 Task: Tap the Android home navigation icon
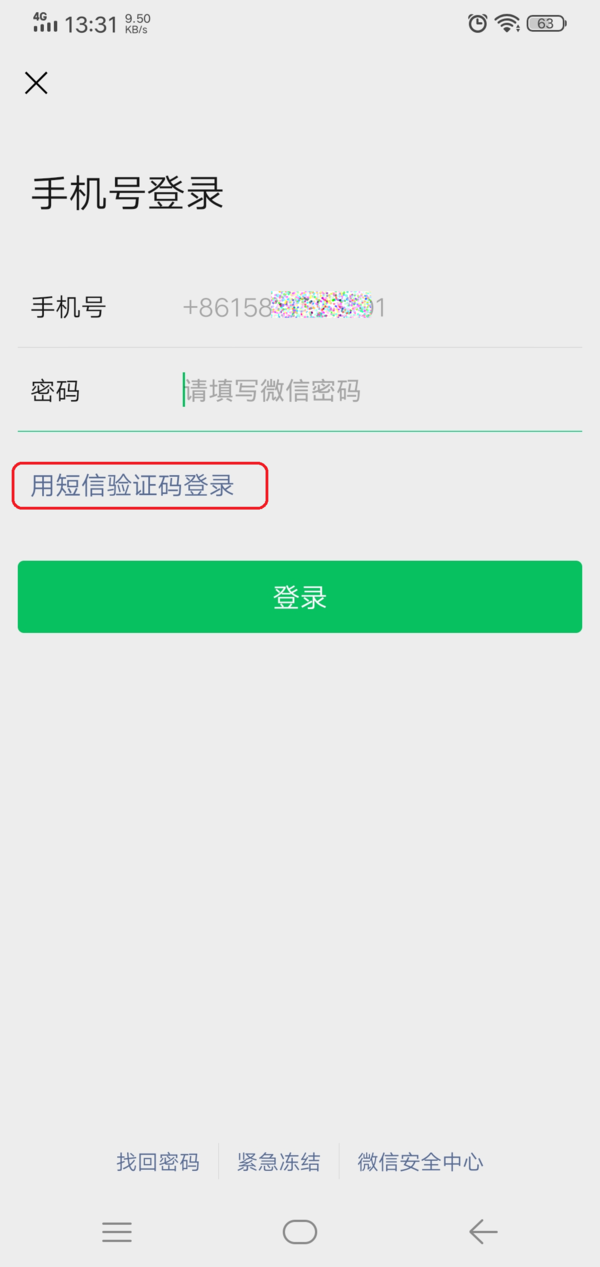[x=300, y=1231]
